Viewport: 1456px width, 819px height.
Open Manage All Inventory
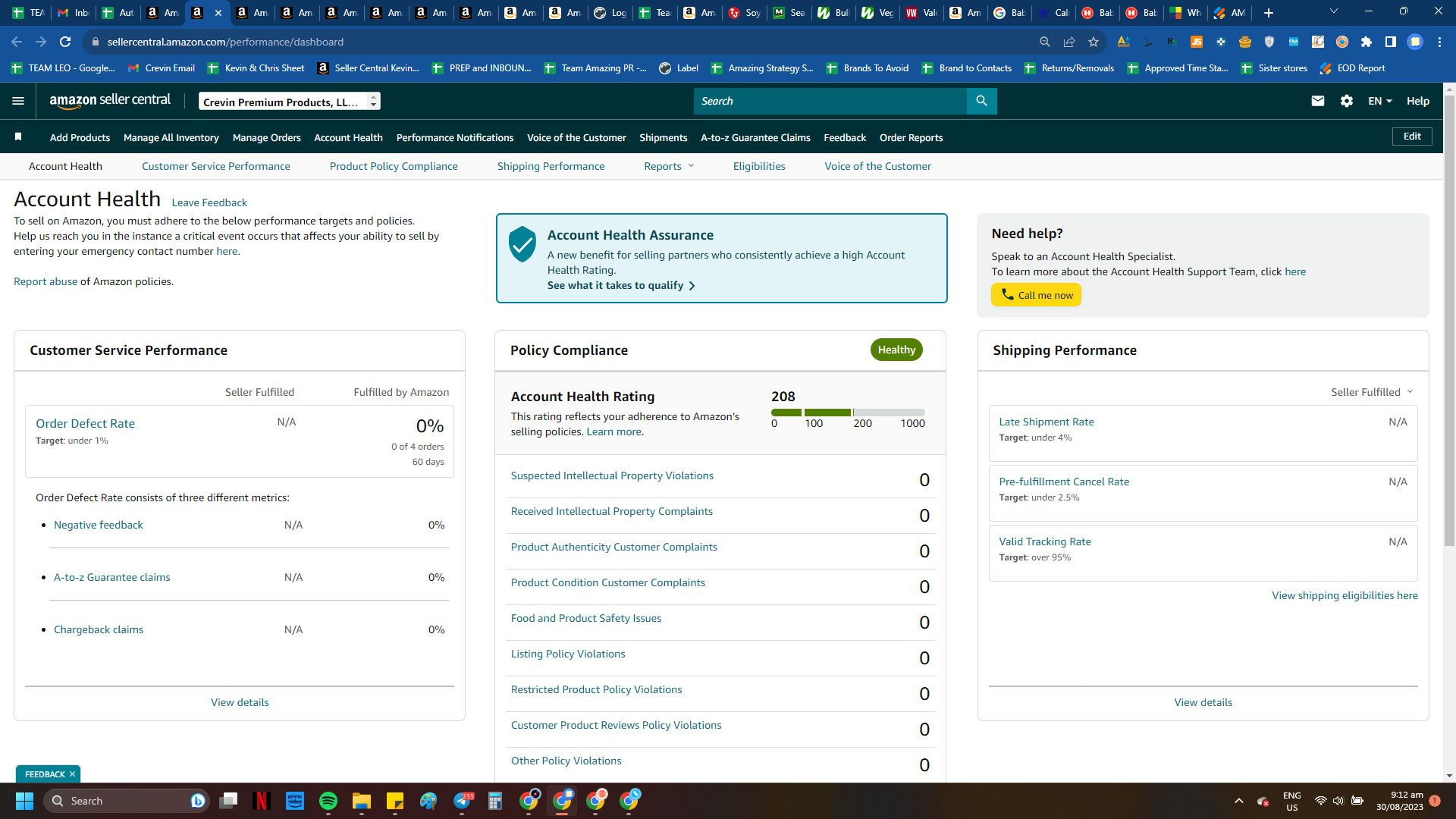click(x=171, y=137)
